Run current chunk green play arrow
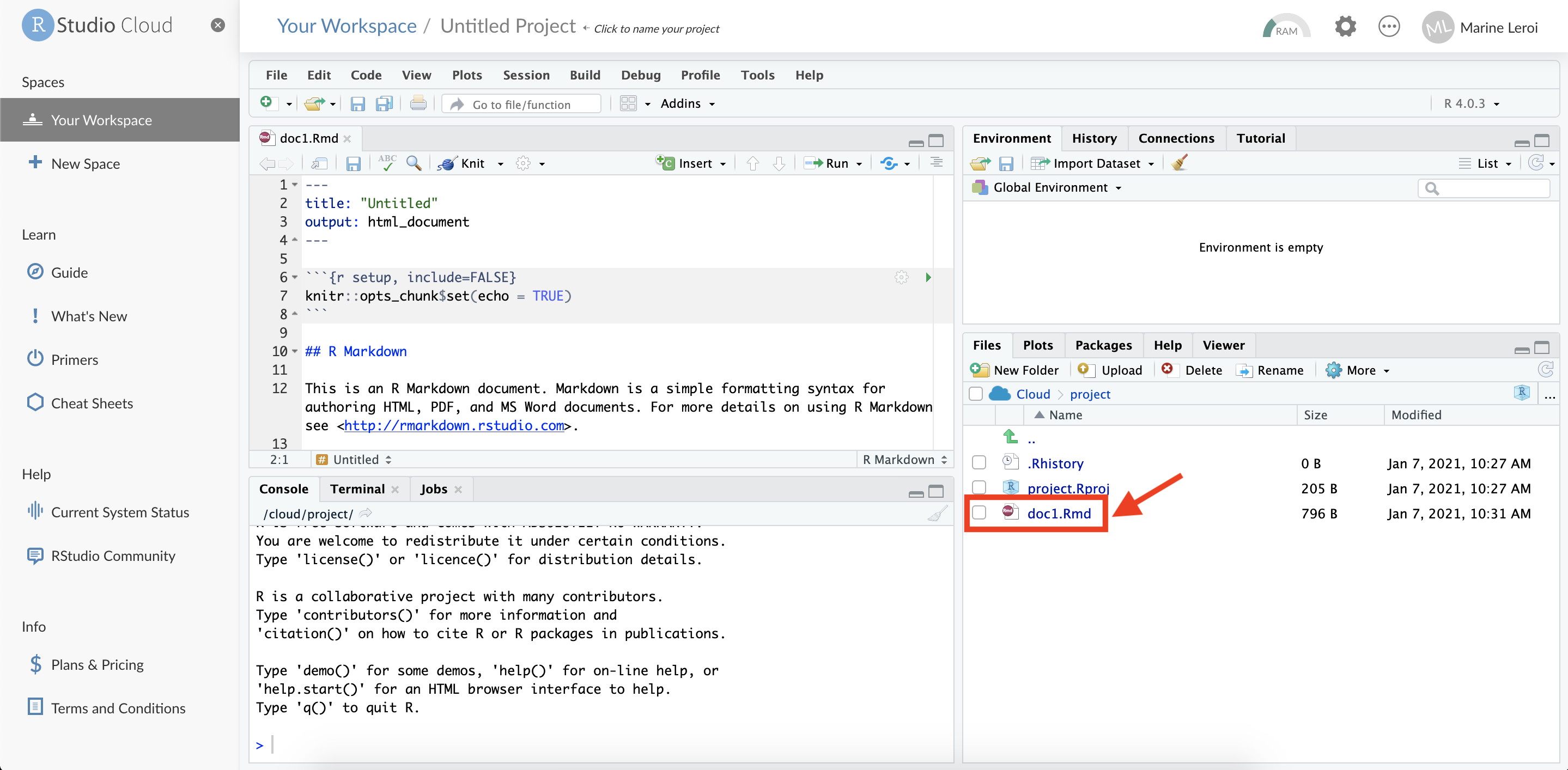 tap(928, 277)
